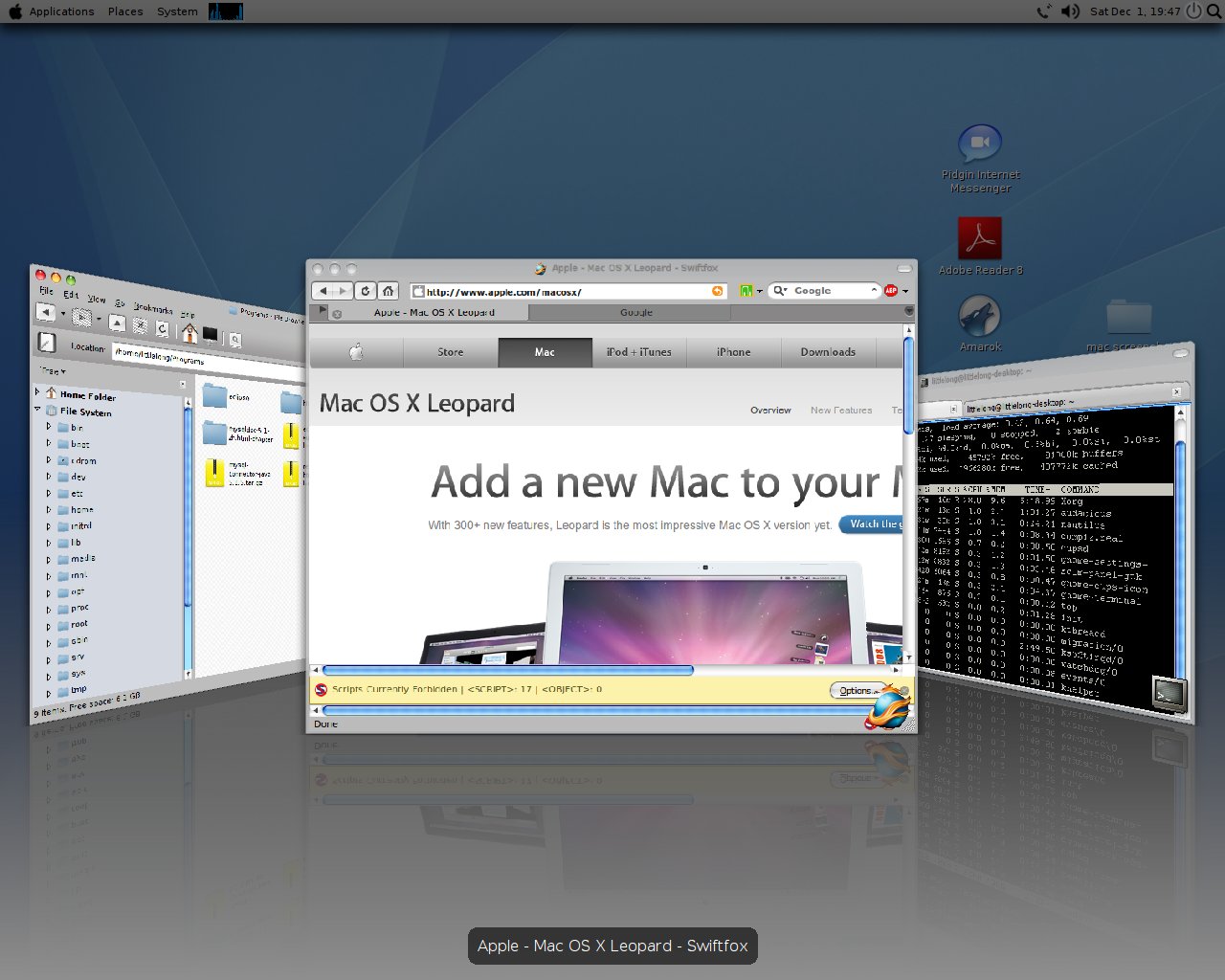Screen dimensions: 1225x980
Task: Close the Apple tab with its X icon
Action: coord(337,314)
